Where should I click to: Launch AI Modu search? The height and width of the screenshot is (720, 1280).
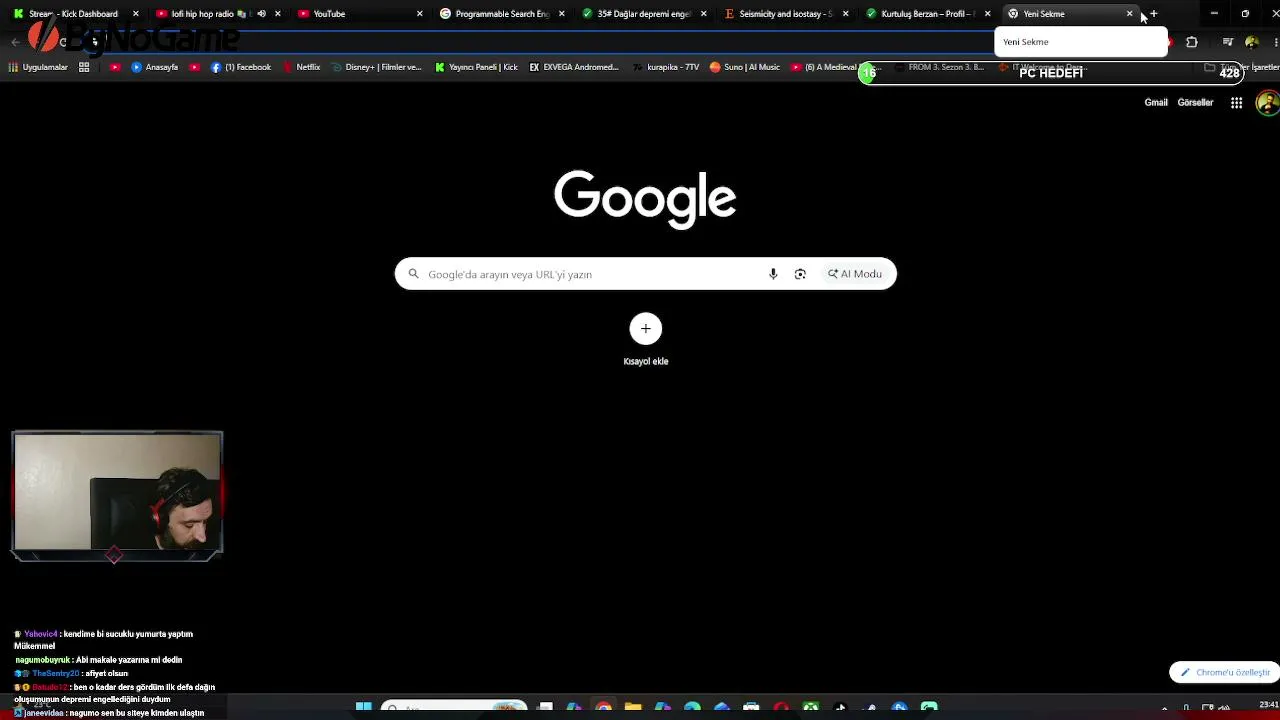click(x=855, y=274)
